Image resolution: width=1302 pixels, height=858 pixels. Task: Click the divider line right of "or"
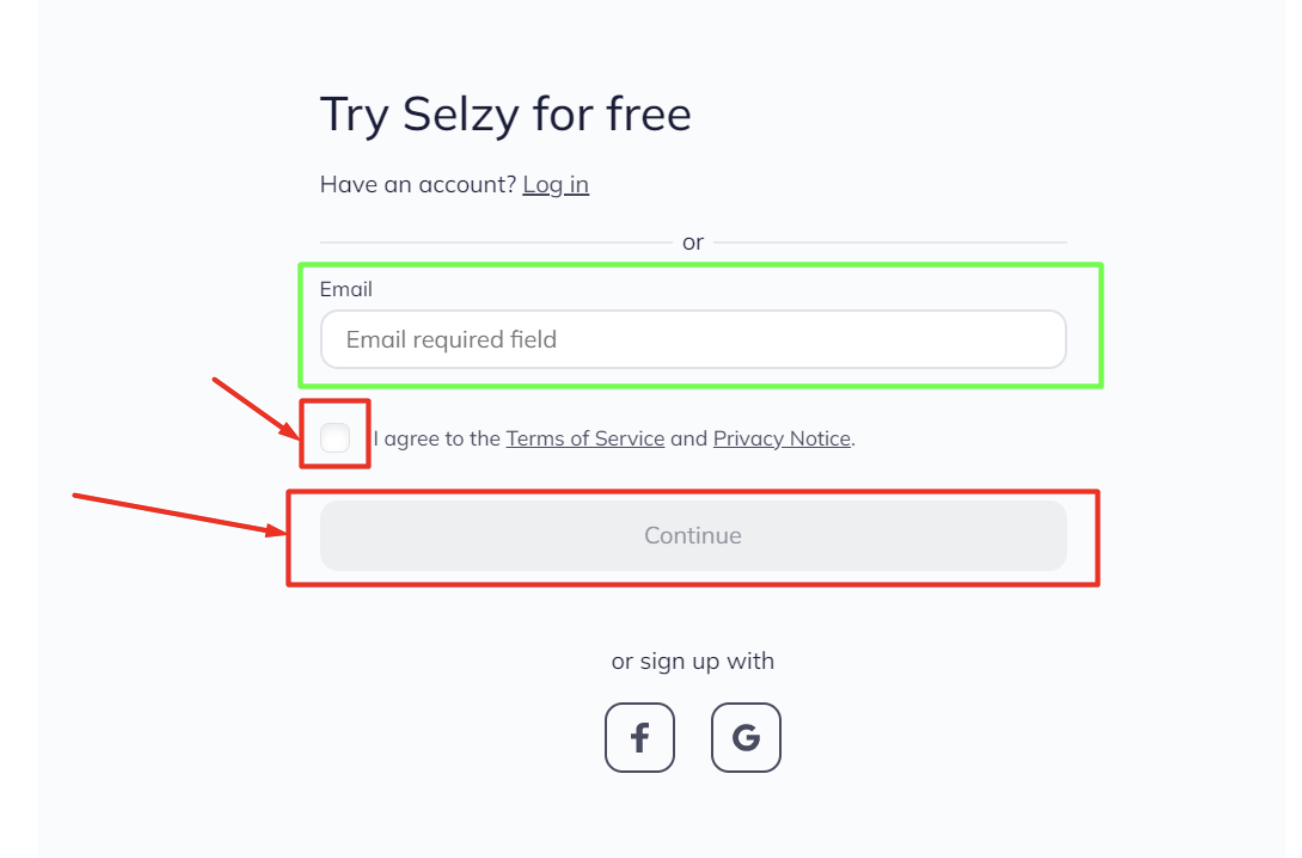point(890,242)
